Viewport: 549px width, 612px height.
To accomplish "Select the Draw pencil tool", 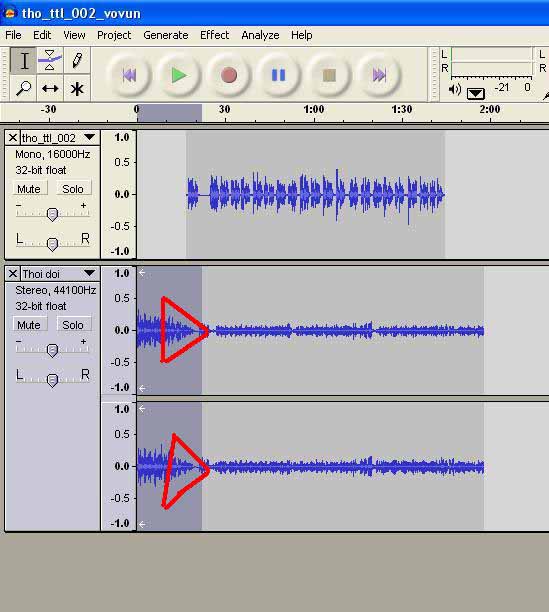I will pos(77,60).
